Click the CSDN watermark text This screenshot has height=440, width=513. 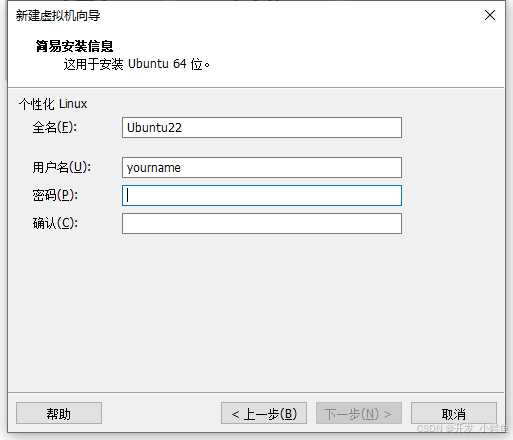[463, 428]
